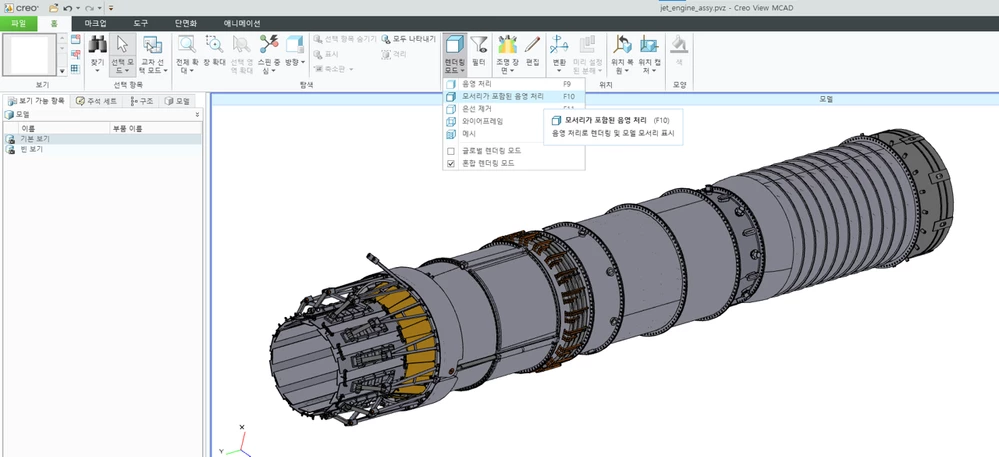Open the customize quick access toolbar dropdown
The image size is (999, 457).
111,8
